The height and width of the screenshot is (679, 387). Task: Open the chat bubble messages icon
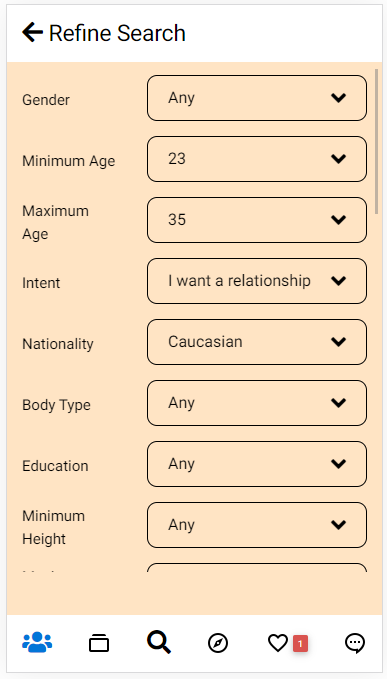tap(355, 643)
